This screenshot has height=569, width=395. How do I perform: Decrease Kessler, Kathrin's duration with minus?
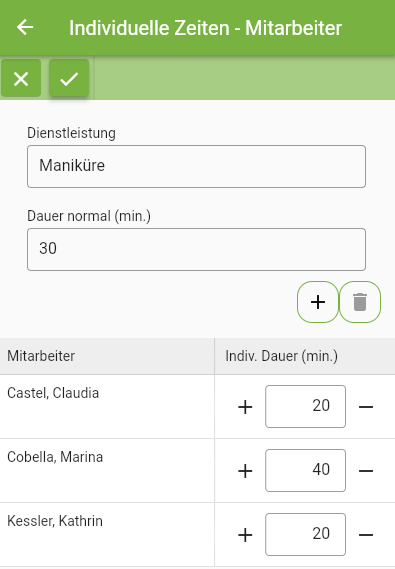click(366, 535)
